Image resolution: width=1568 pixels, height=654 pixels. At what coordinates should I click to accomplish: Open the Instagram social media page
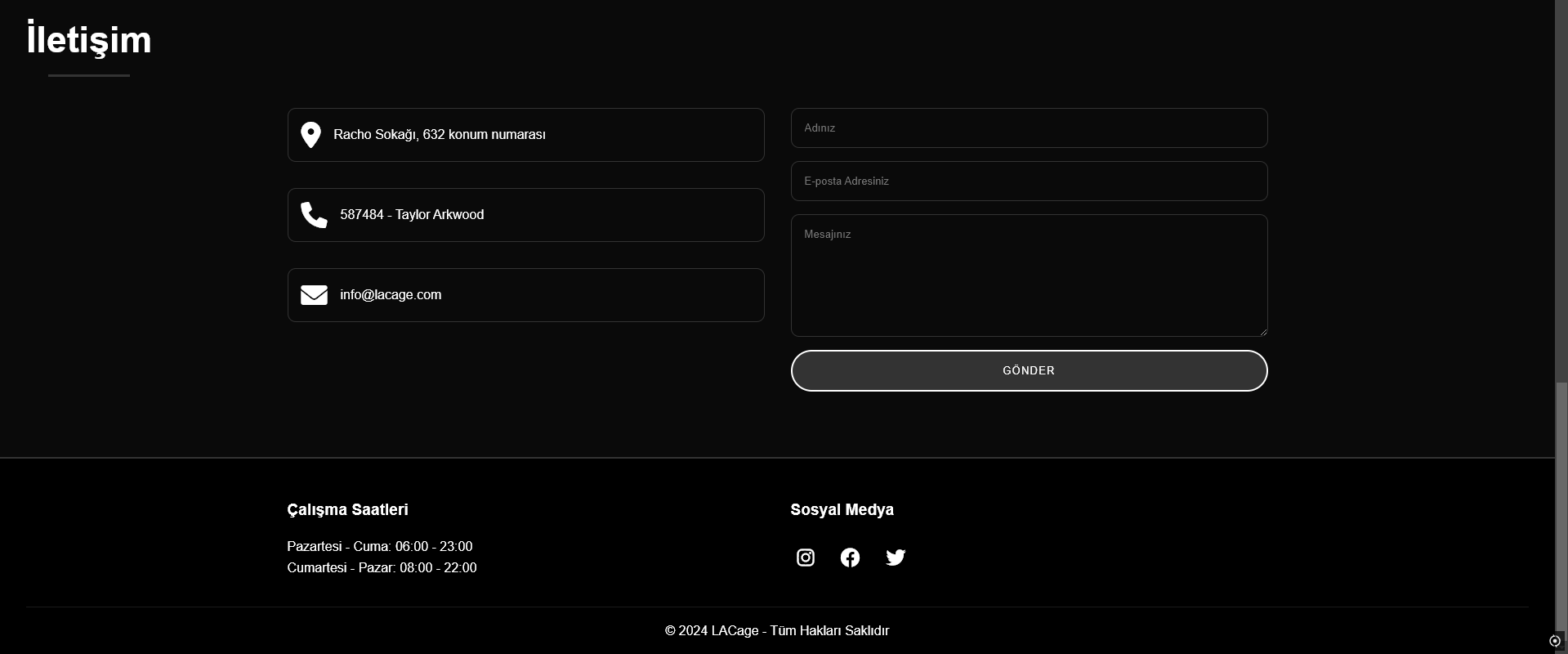click(805, 558)
